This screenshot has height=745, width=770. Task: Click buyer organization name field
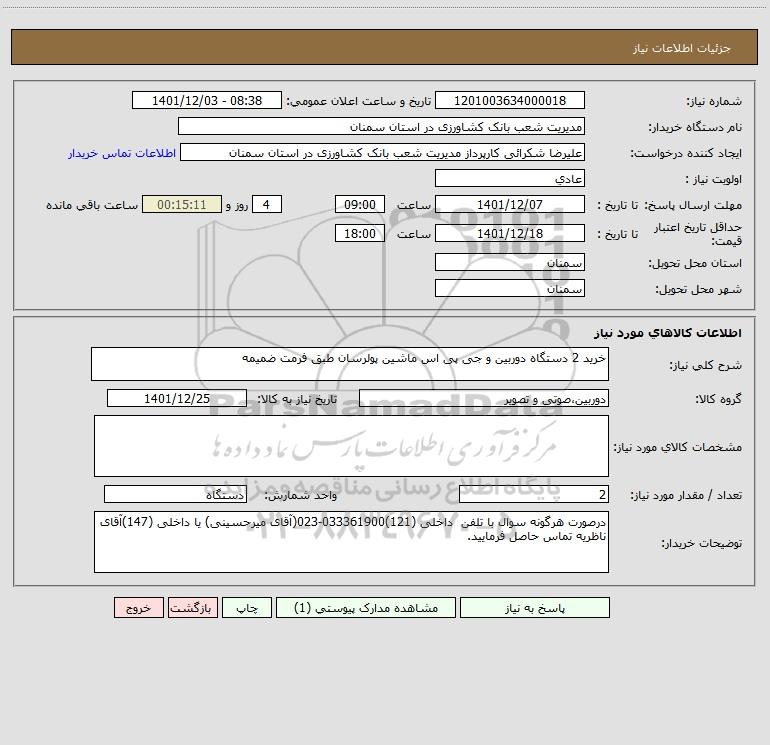(381, 126)
